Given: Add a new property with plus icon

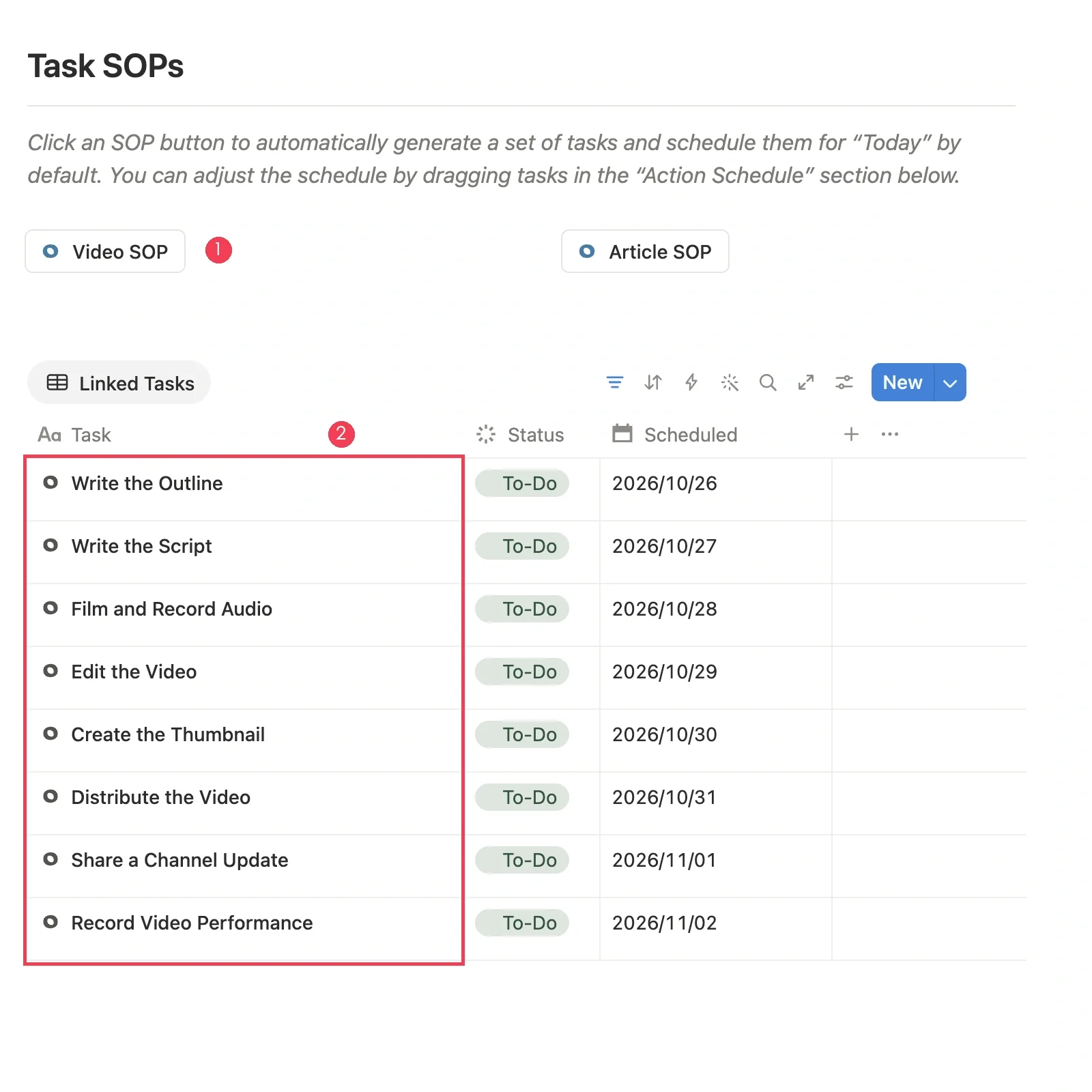Looking at the screenshot, I should [851, 434].
